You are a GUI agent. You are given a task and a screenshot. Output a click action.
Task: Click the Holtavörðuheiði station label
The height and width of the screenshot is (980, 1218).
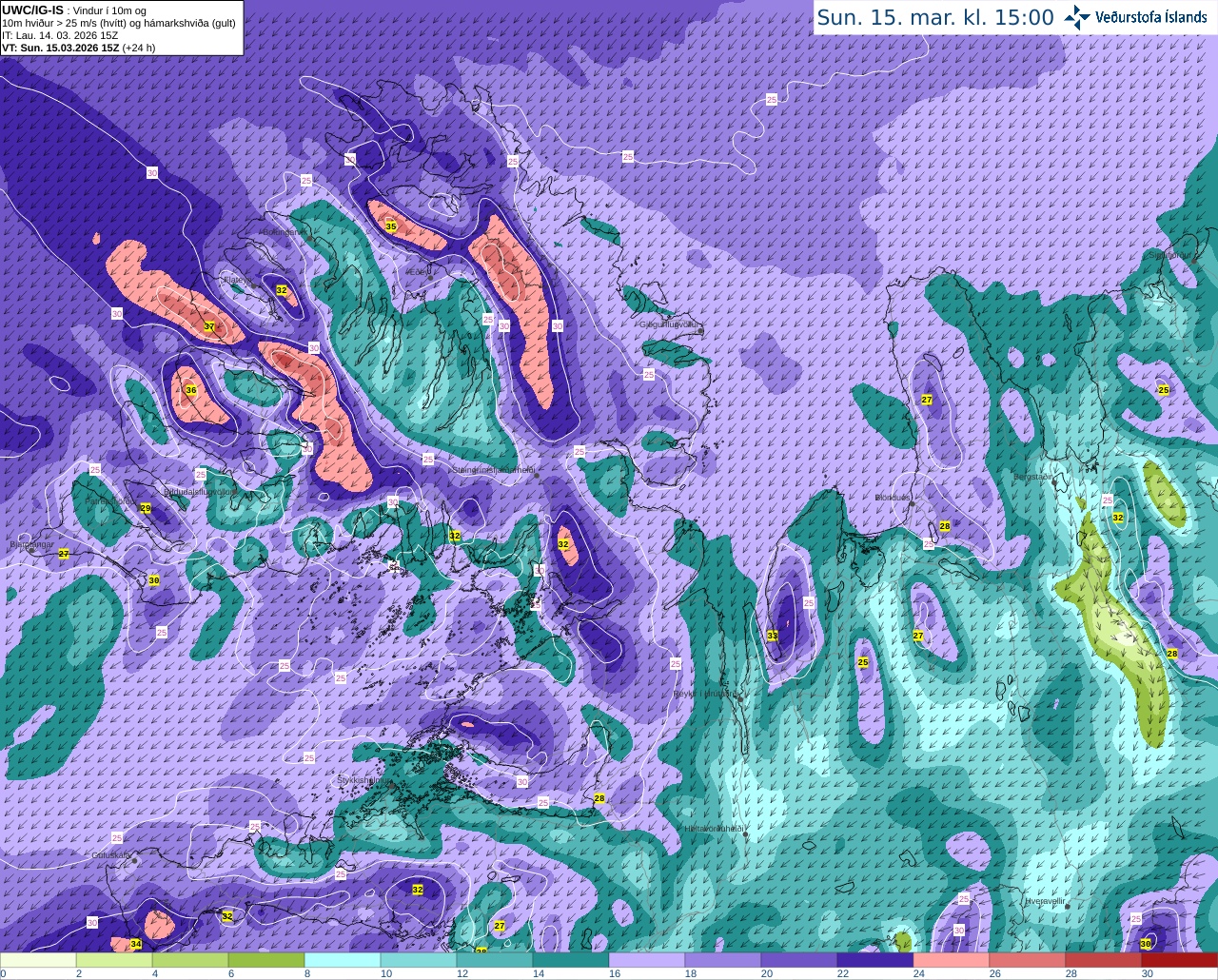714,828
